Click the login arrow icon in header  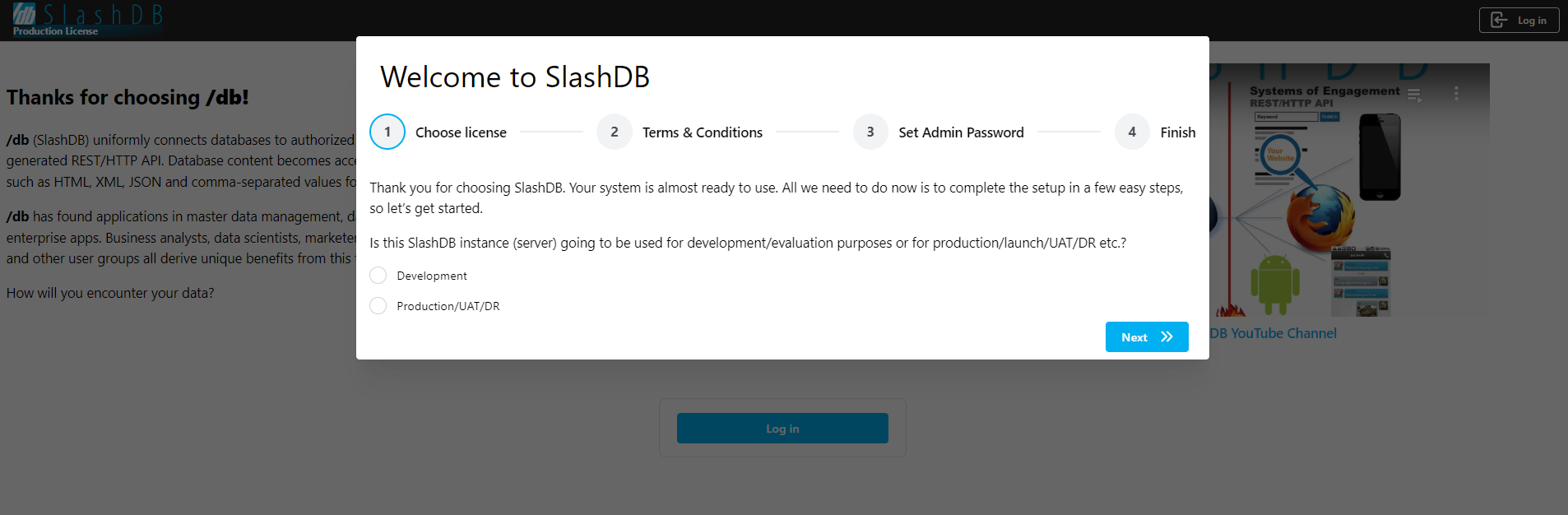point(1499,21)
